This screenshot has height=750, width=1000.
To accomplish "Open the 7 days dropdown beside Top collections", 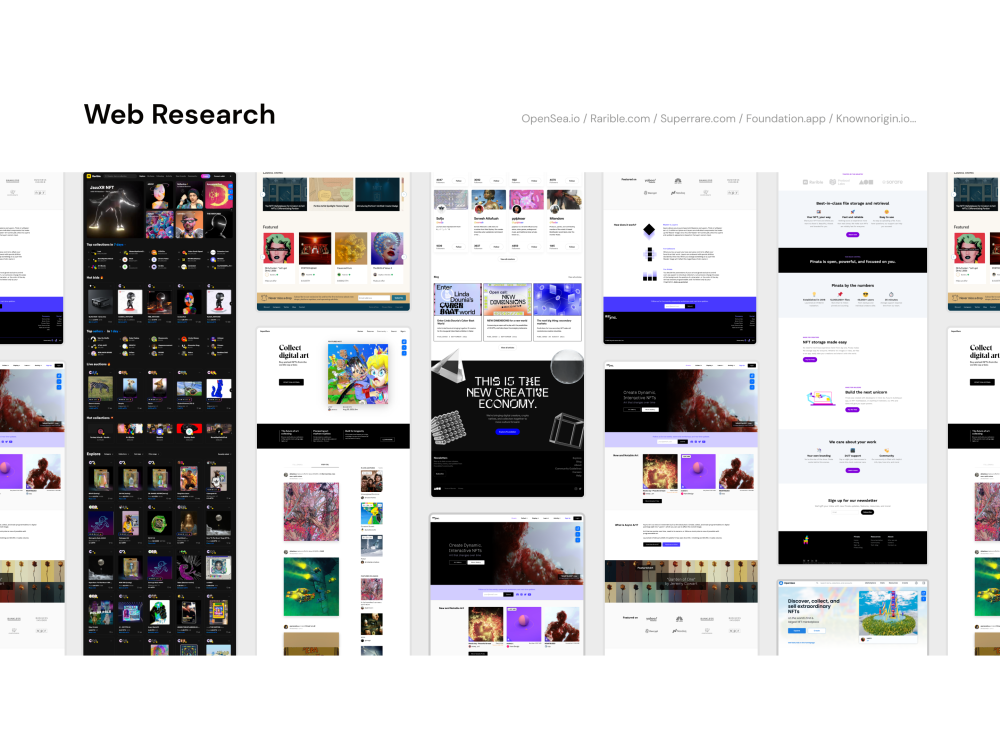I will point(119,245).
